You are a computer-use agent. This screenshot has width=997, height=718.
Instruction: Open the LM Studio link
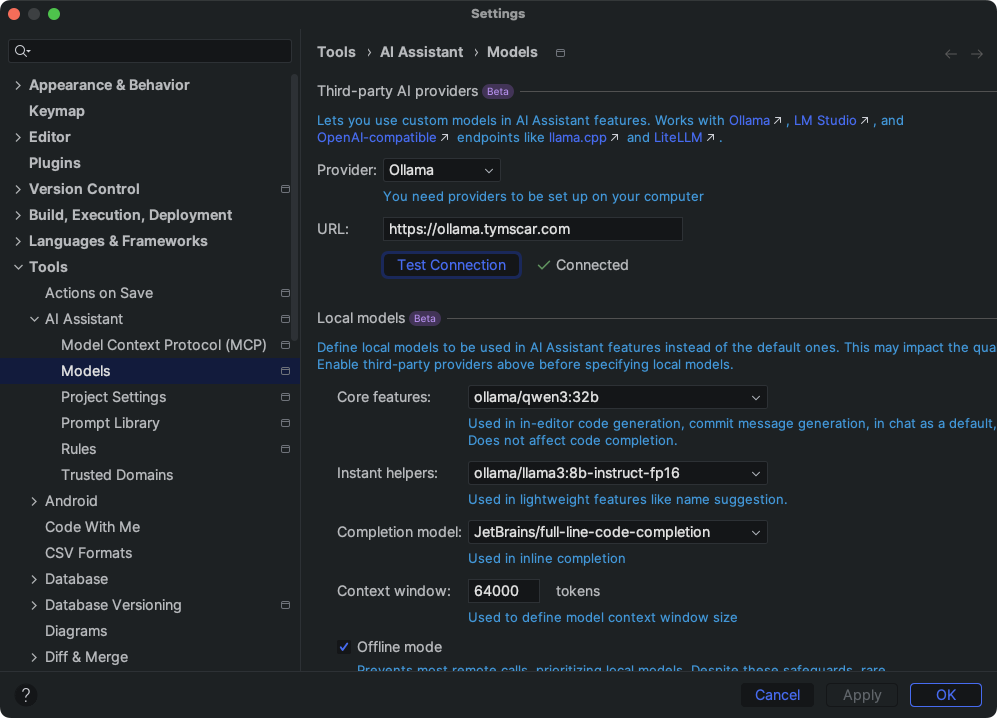coord(825,120)
